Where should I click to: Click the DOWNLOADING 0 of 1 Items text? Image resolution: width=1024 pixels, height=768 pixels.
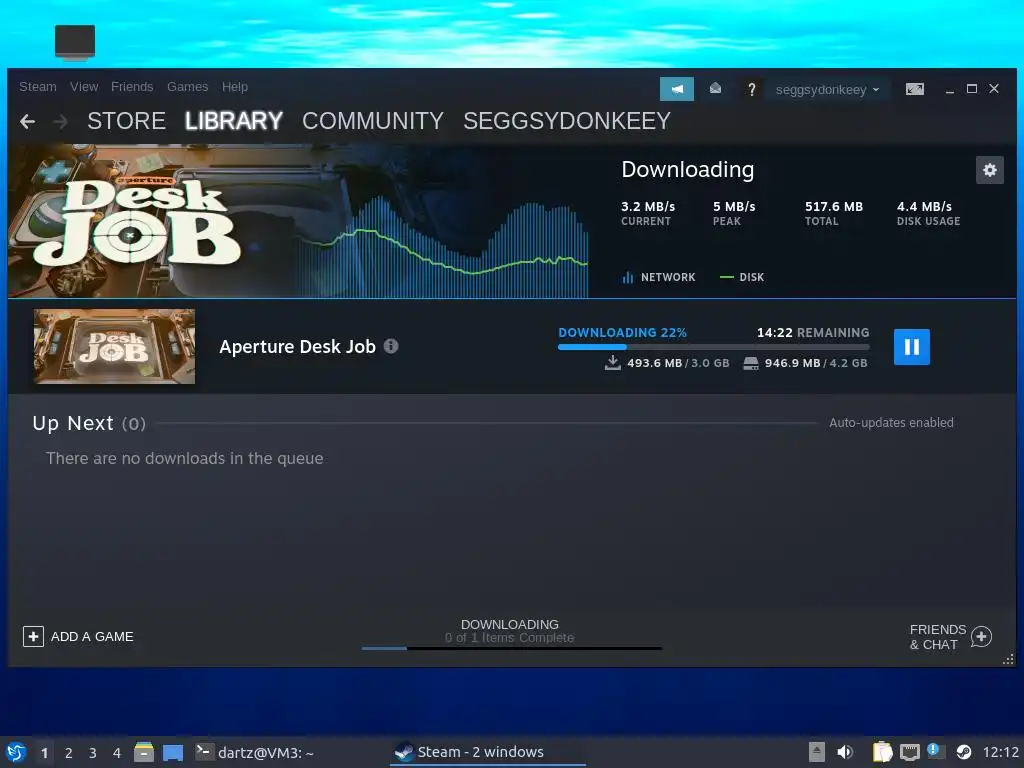[509, 631]
